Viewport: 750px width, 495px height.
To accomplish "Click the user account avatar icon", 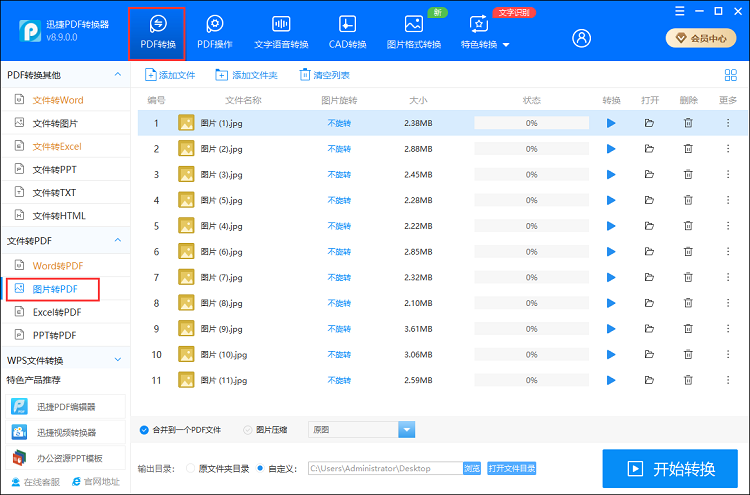I will point(582,38).
